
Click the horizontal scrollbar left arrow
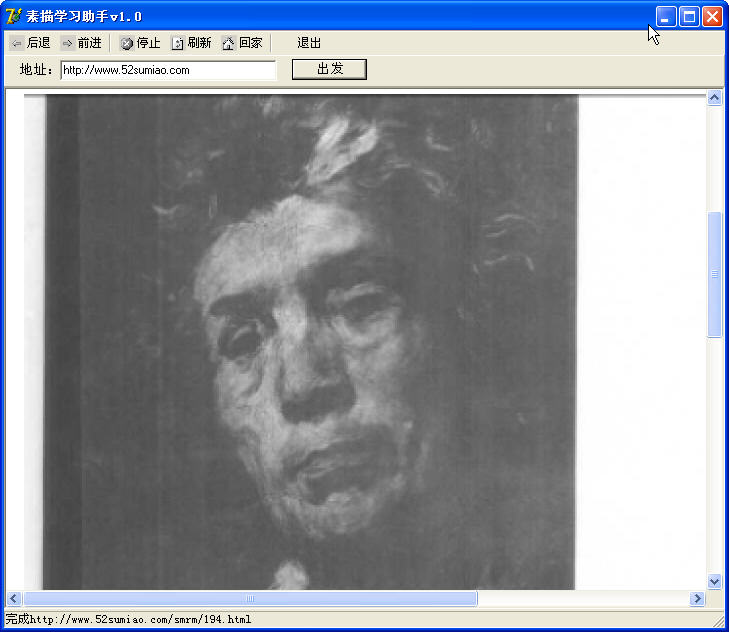(13, 599)
